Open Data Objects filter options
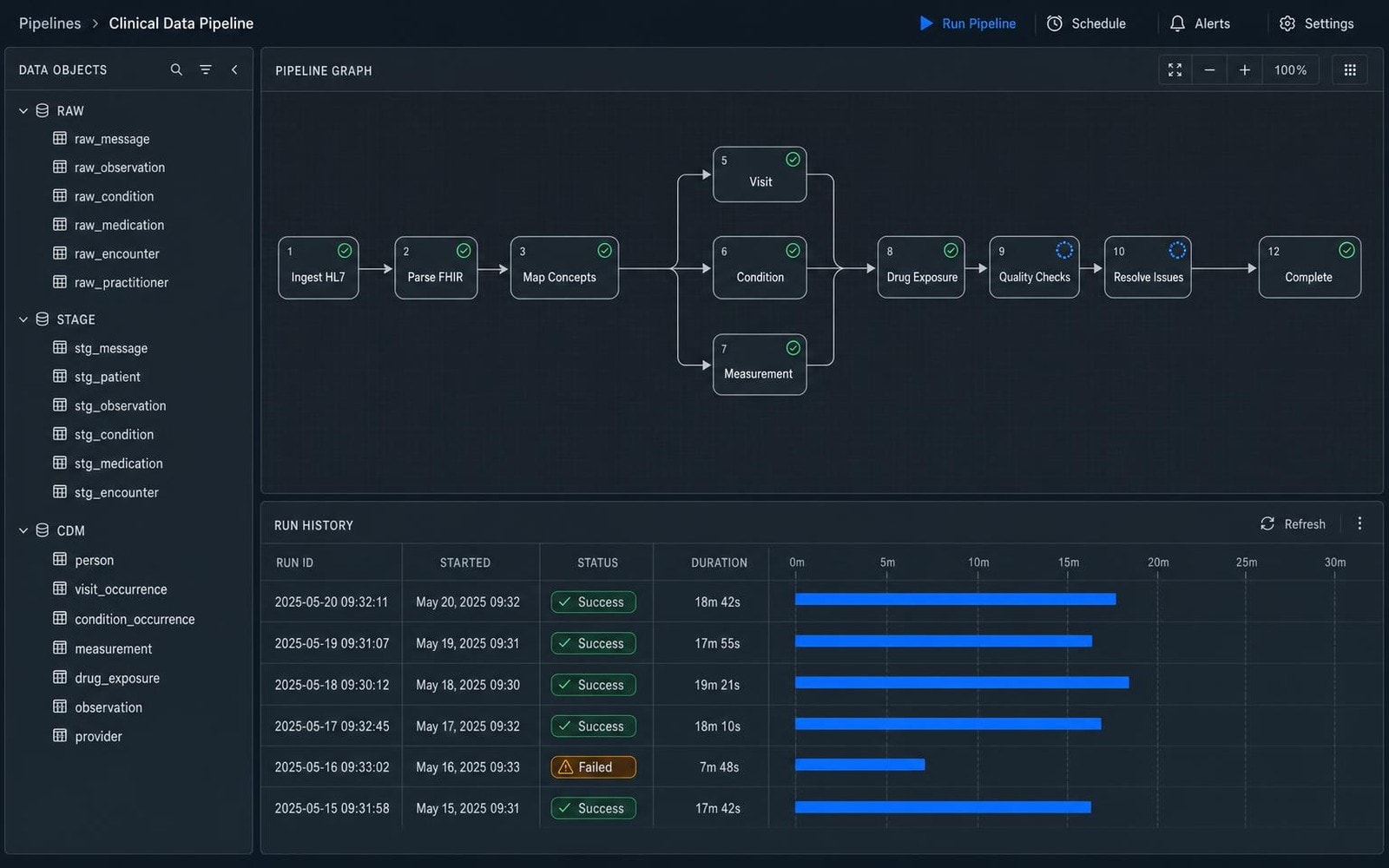 click(206, 69)
